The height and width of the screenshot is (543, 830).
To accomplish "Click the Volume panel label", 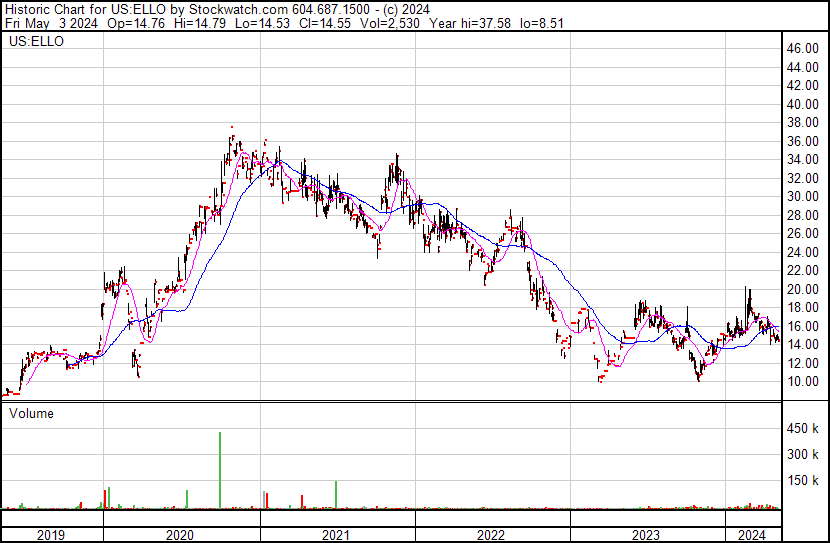I will 31,413.
